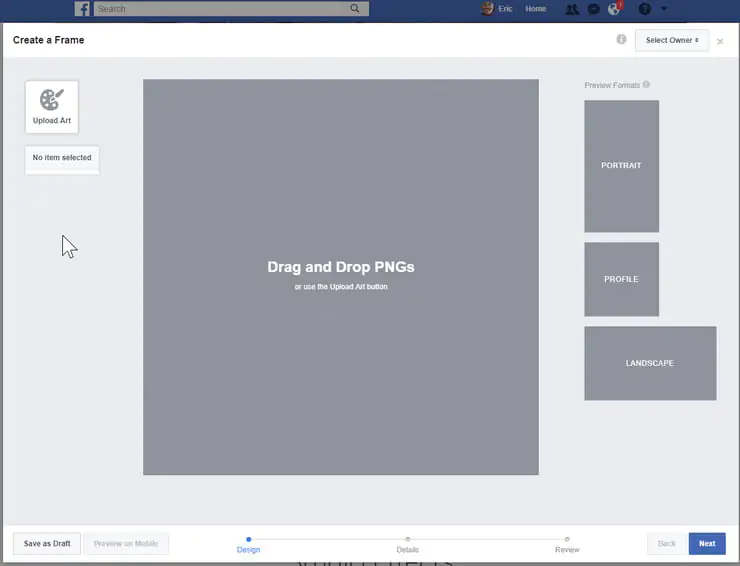The height and width of the screenshot is (566, 740).
Task: Click the info icon beside Select Owner
Action: pyautogui.click(x=621, y=40)
